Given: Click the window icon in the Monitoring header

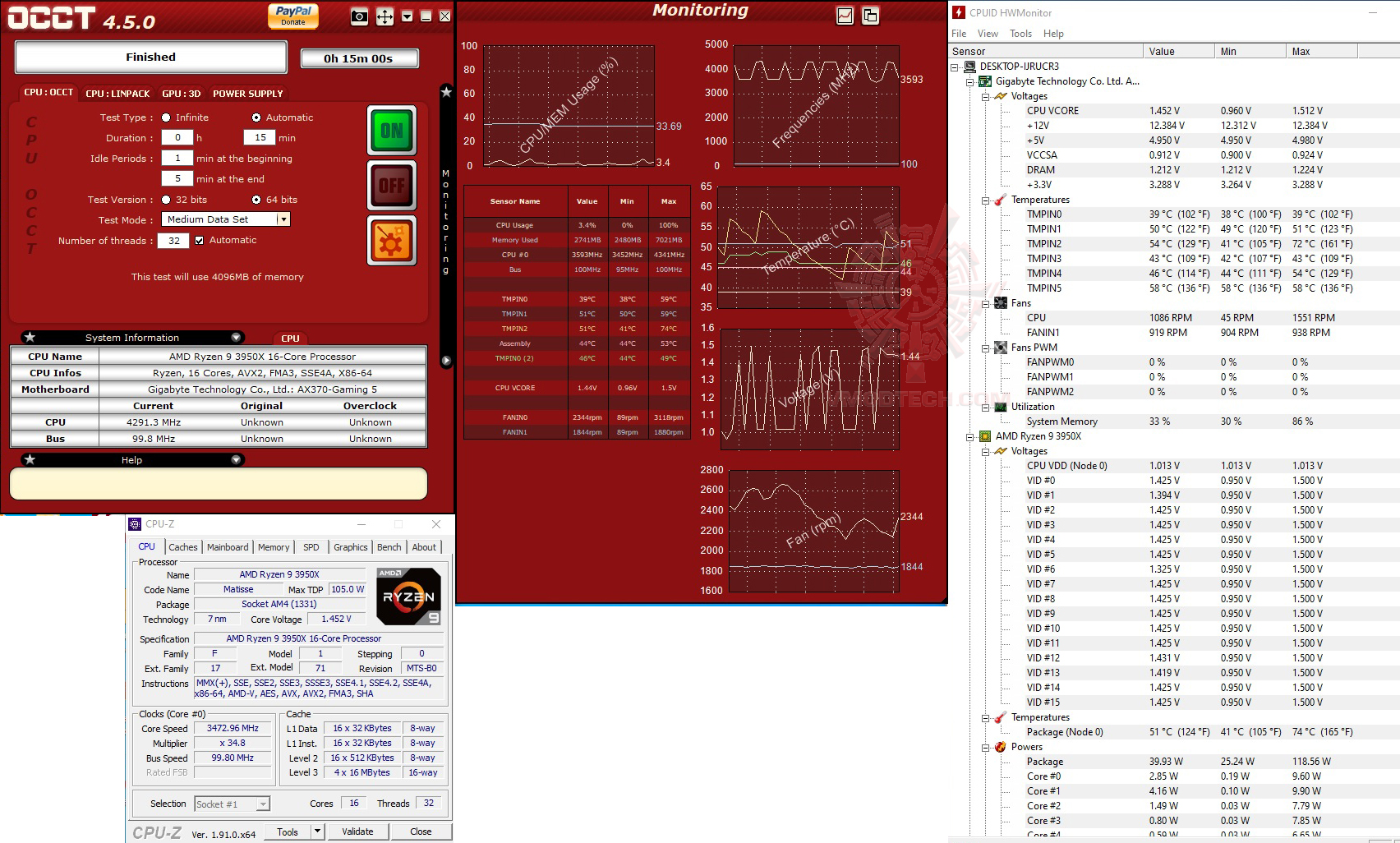Looking at the screenshot, I should [x=870, y=16].
